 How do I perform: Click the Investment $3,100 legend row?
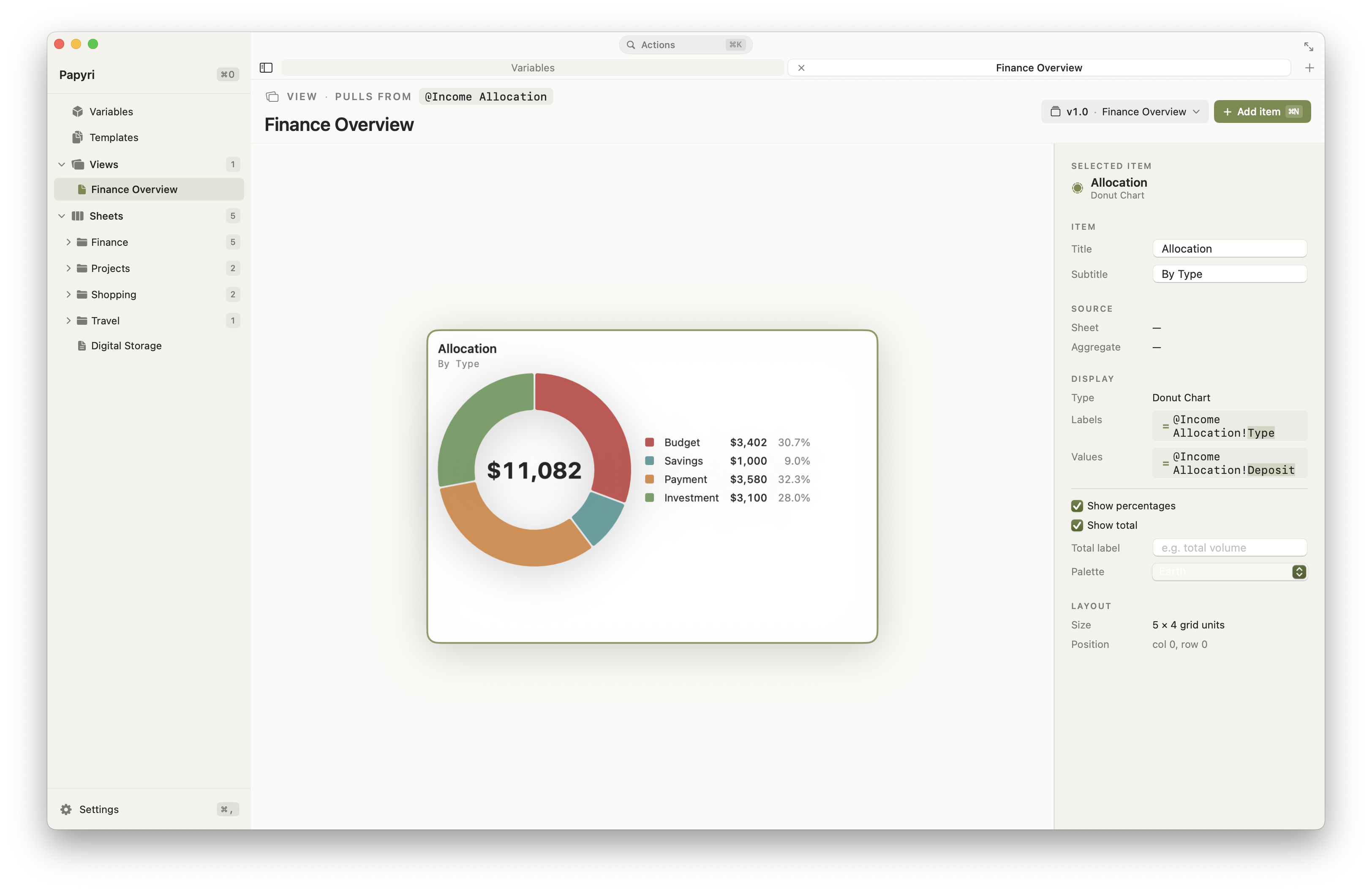pos(727,498)
